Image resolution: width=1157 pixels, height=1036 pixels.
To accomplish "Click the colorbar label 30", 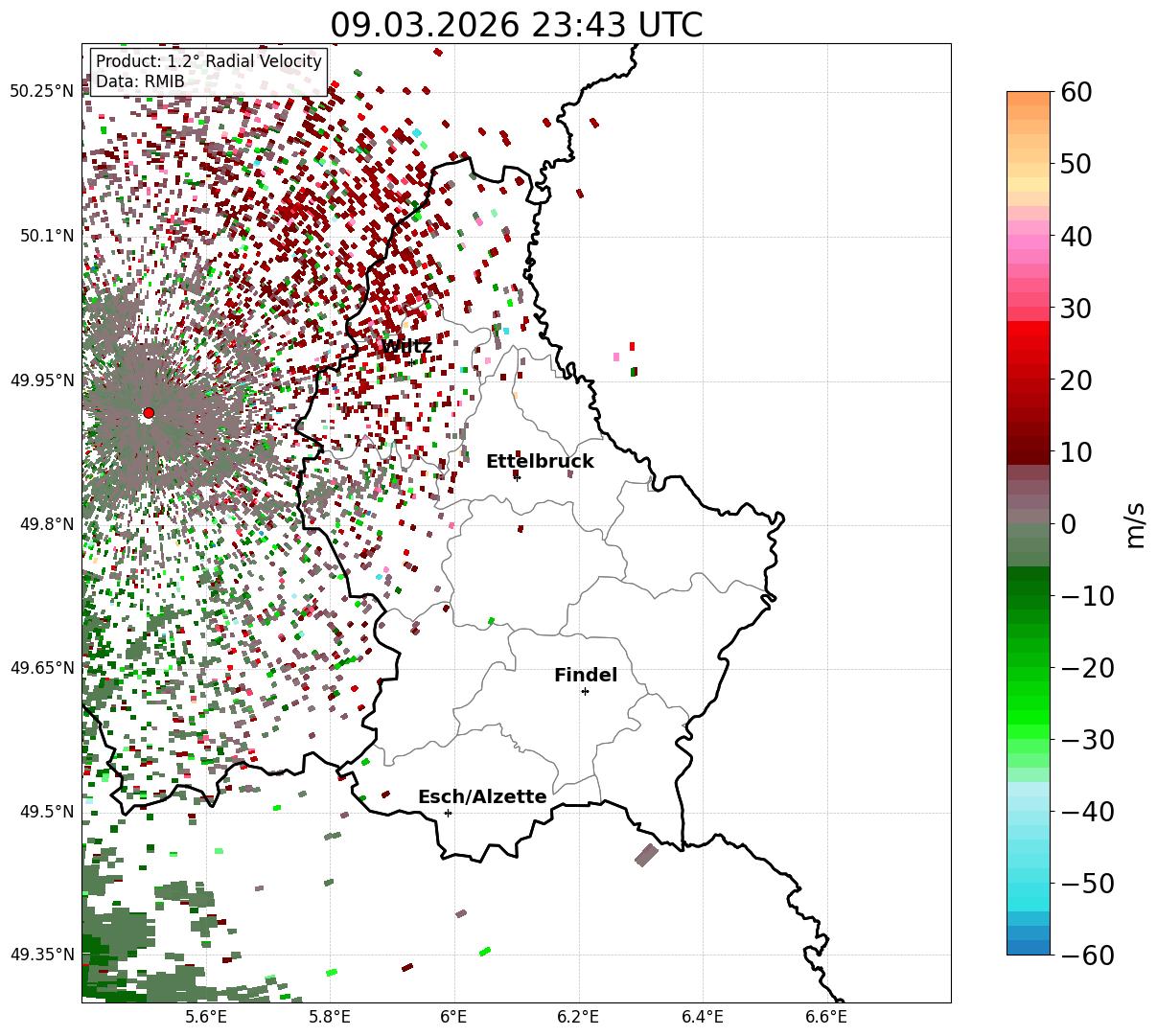I will [1076, 309].
